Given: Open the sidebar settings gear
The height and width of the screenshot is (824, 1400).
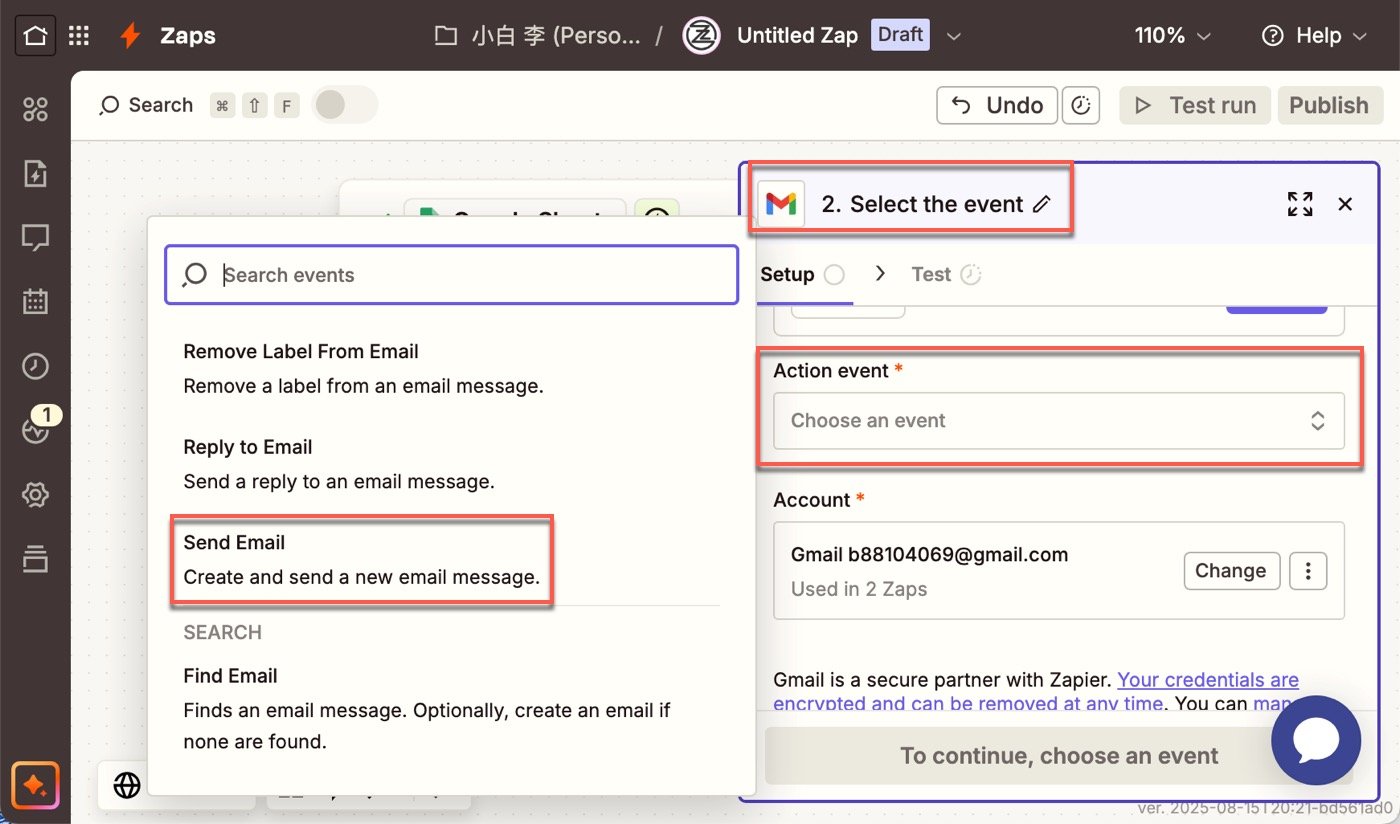Looking at the screenshot, I should [35, 495].
